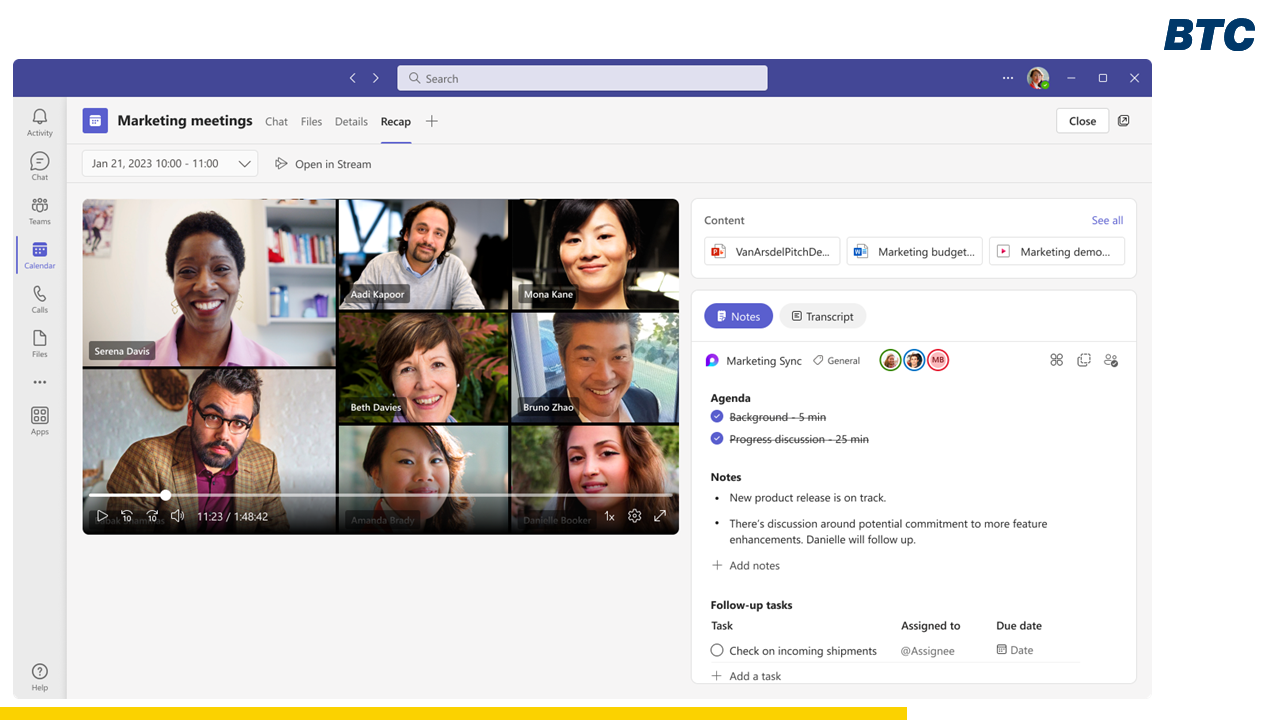Change playback speed 1x
This screenshot has width=1280, height=720.
coord(609,516)
